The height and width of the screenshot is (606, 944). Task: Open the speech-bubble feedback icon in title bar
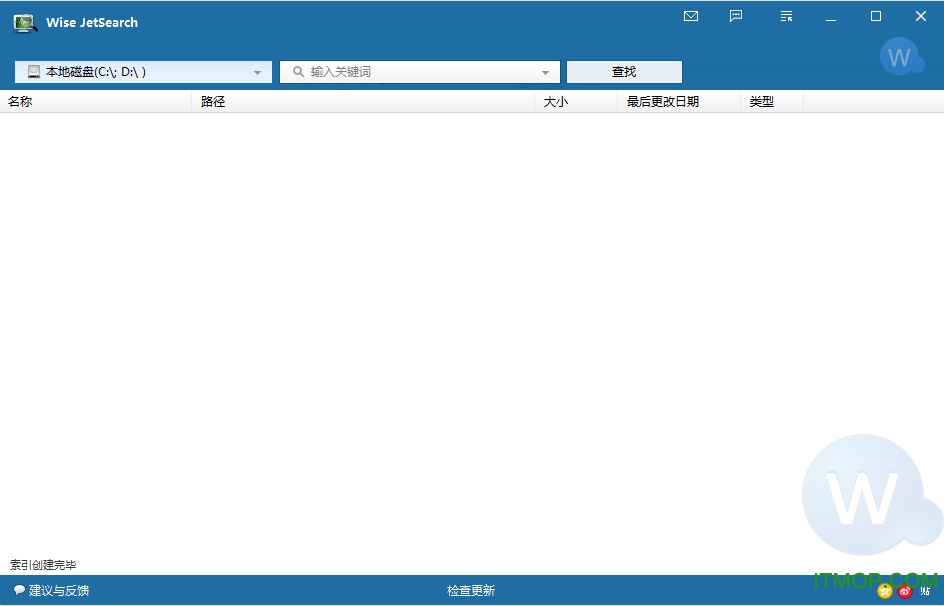tap(736, 16)
